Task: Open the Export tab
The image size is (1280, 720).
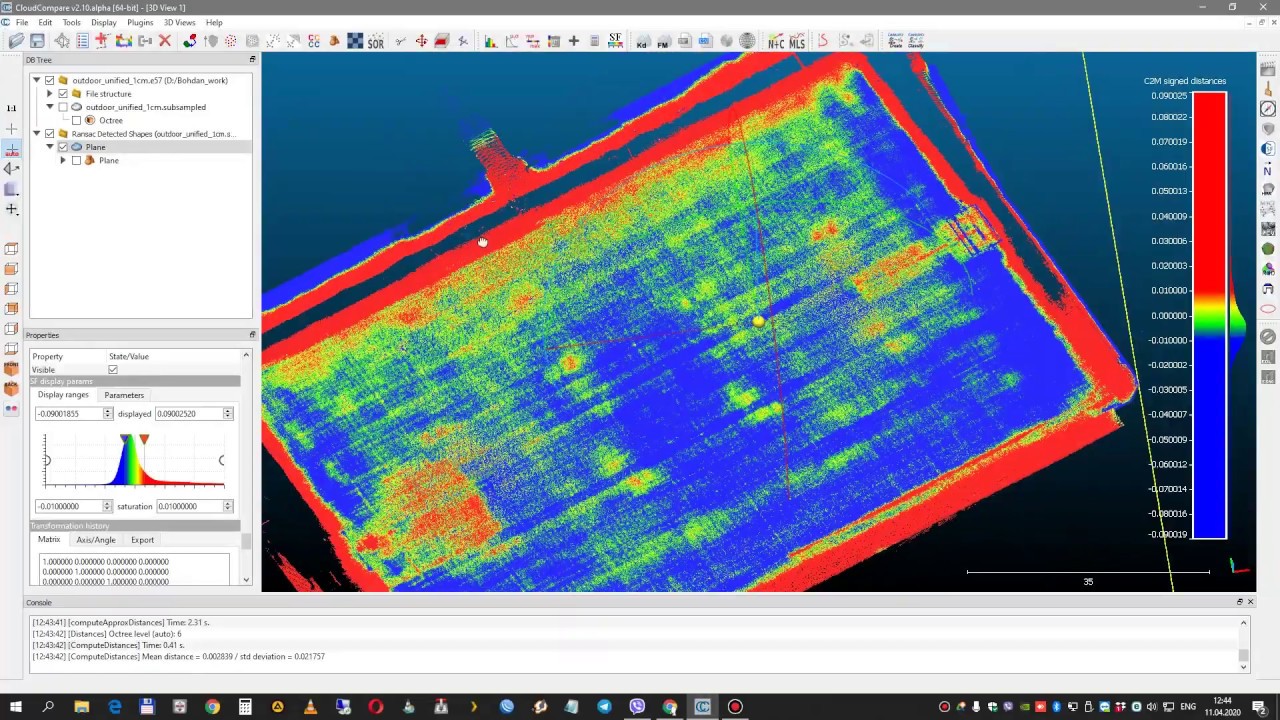Action: [142, 540]
